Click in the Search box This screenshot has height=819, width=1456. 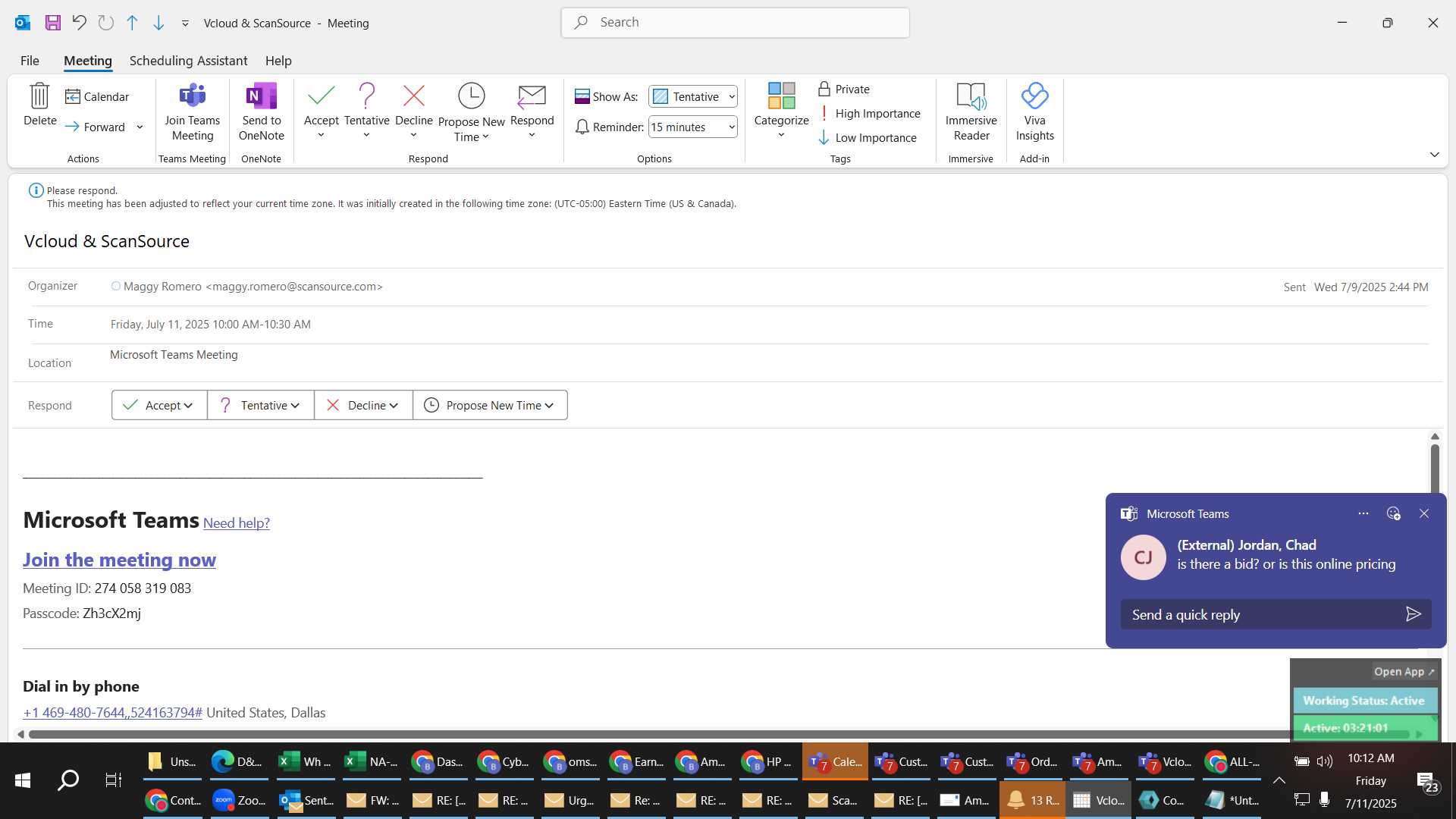pyautogui.click(x=735, y=23)
